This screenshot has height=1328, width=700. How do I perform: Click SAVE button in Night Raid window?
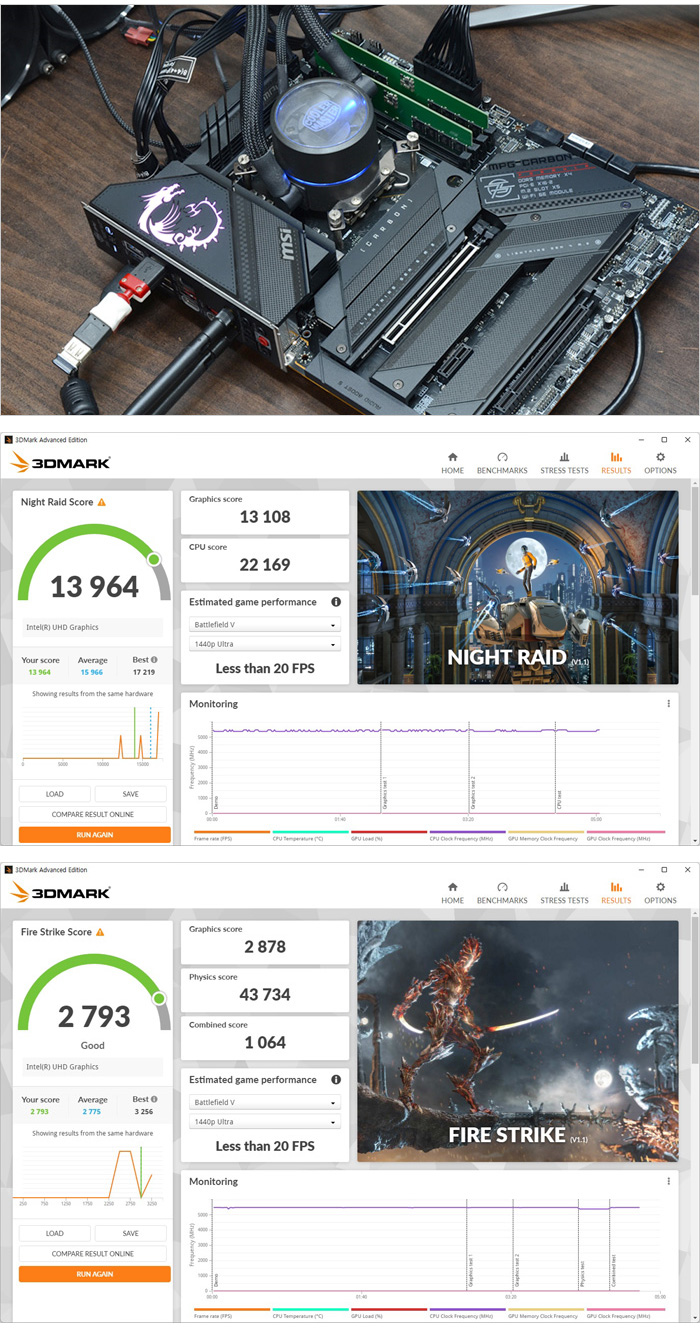[x=131, y=794]
